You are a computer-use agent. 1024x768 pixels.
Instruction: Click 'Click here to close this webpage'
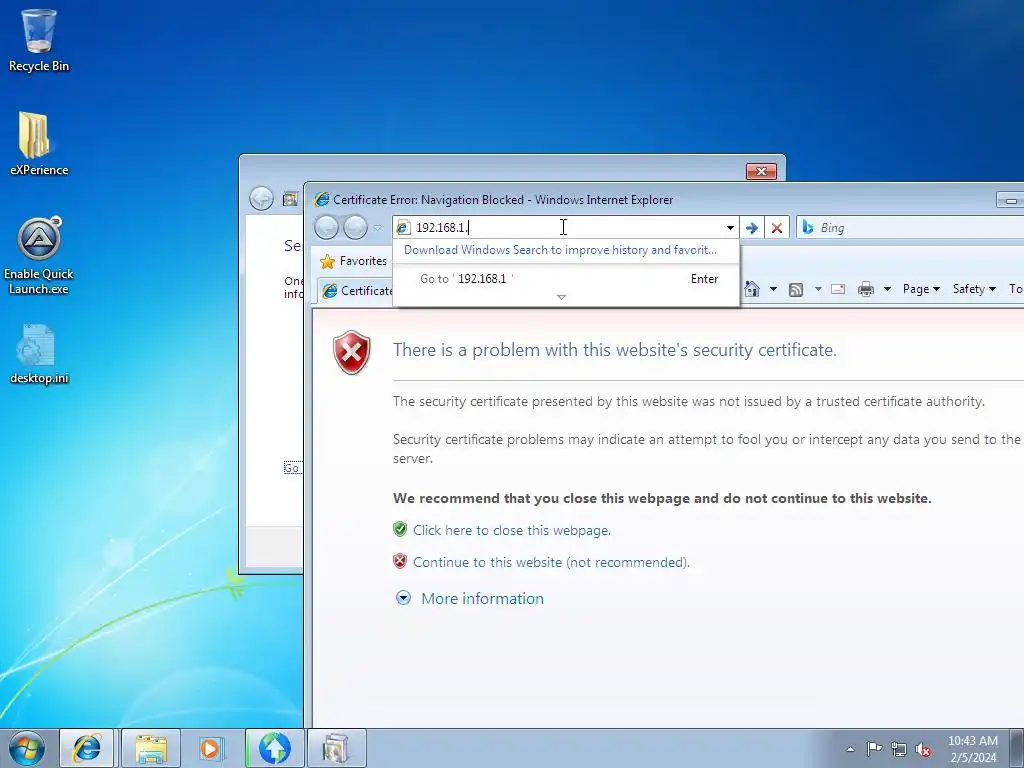(x=512, y=530)
